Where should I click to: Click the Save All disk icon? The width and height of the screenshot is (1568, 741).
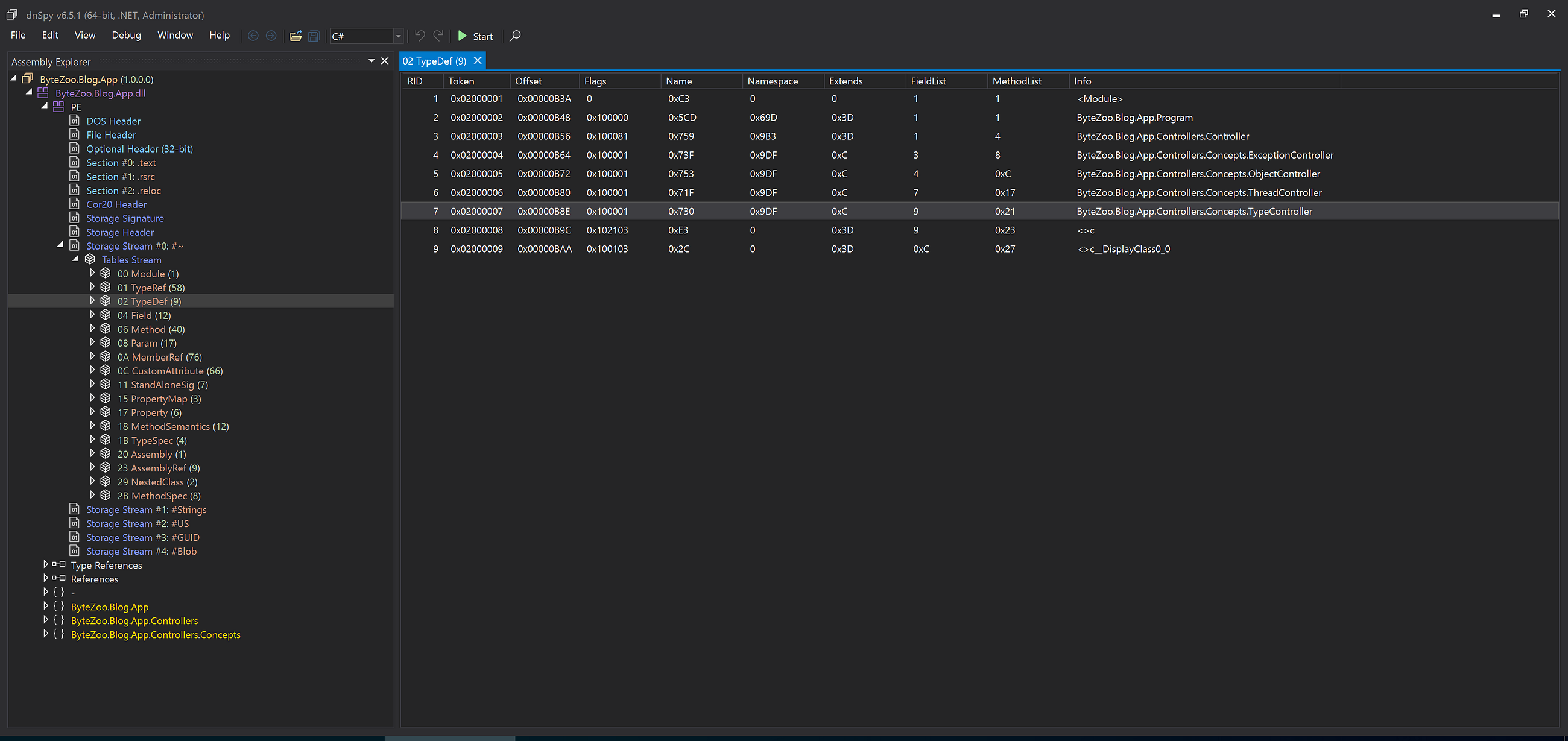tap(314, 36)
